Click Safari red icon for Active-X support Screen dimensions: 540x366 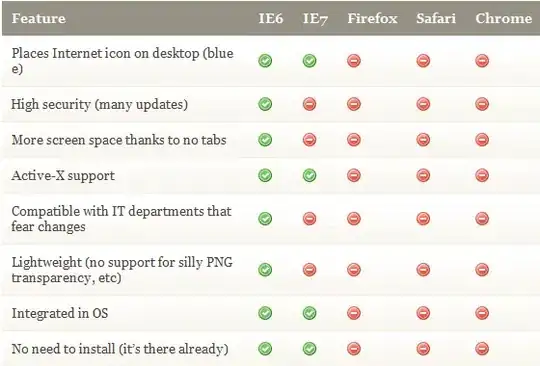(423, 175)
